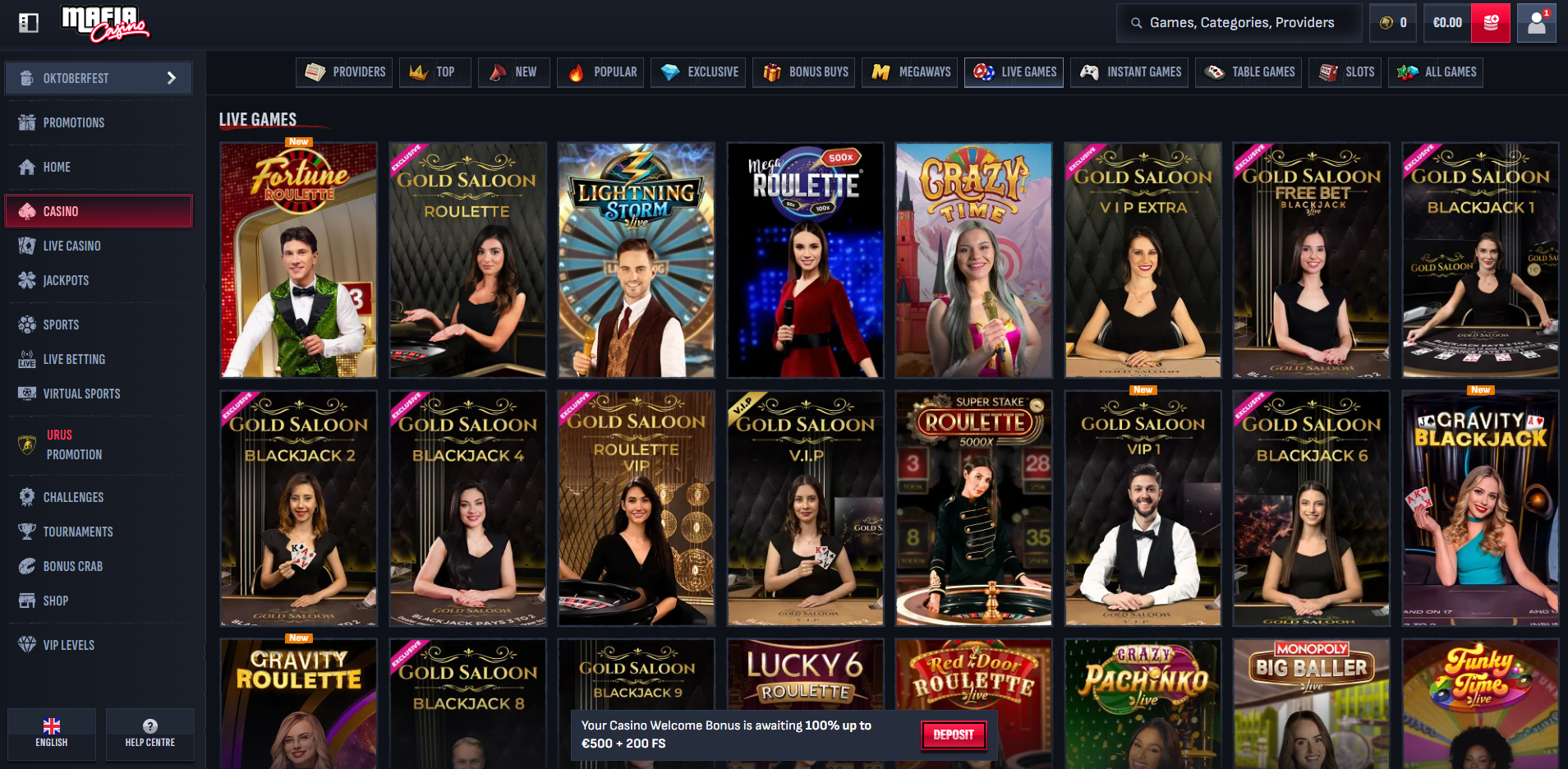
Task: Collapse the sidebar with the panel icon
Action: [x=29, y=23]
